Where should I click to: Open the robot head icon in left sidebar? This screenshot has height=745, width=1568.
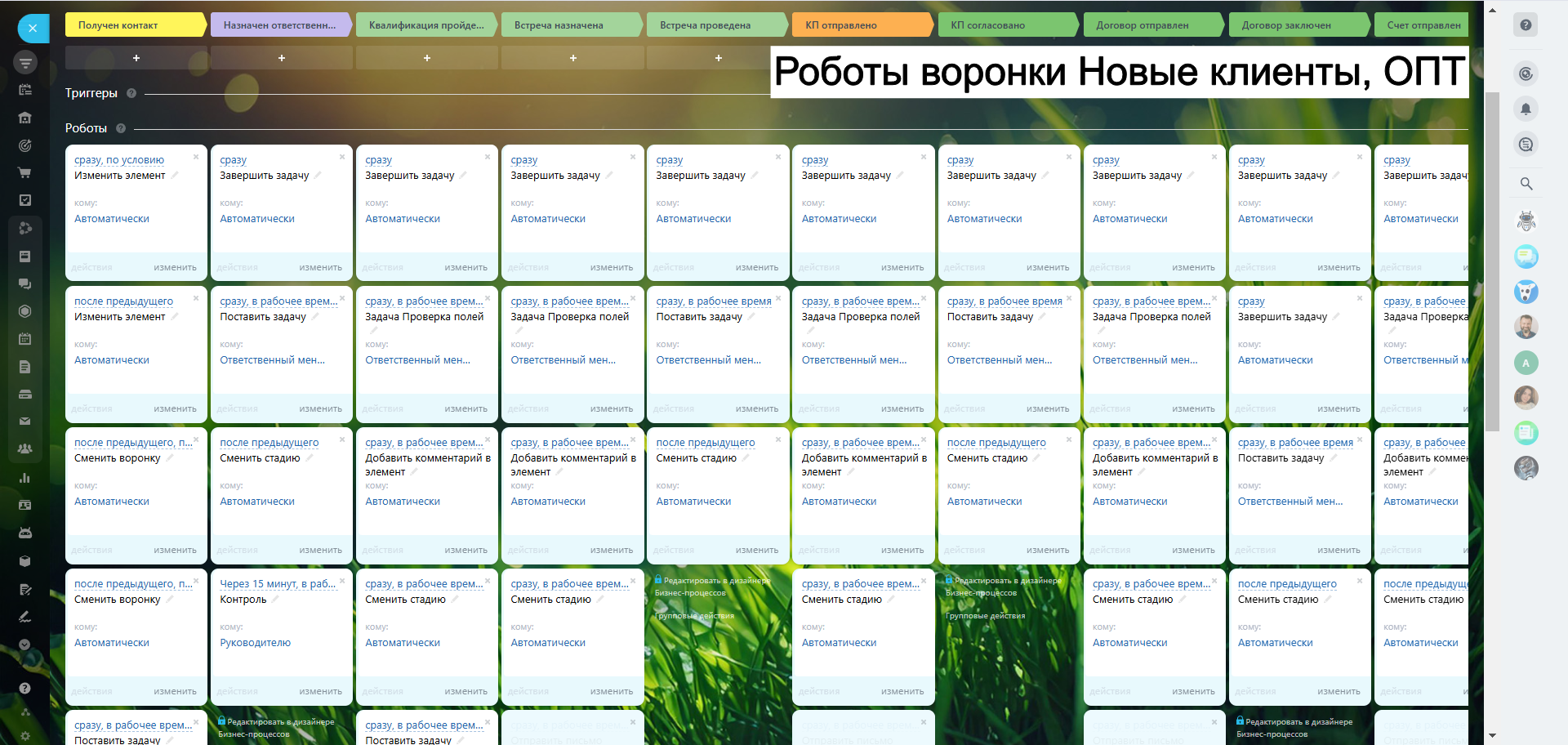(x=24, y=533)
